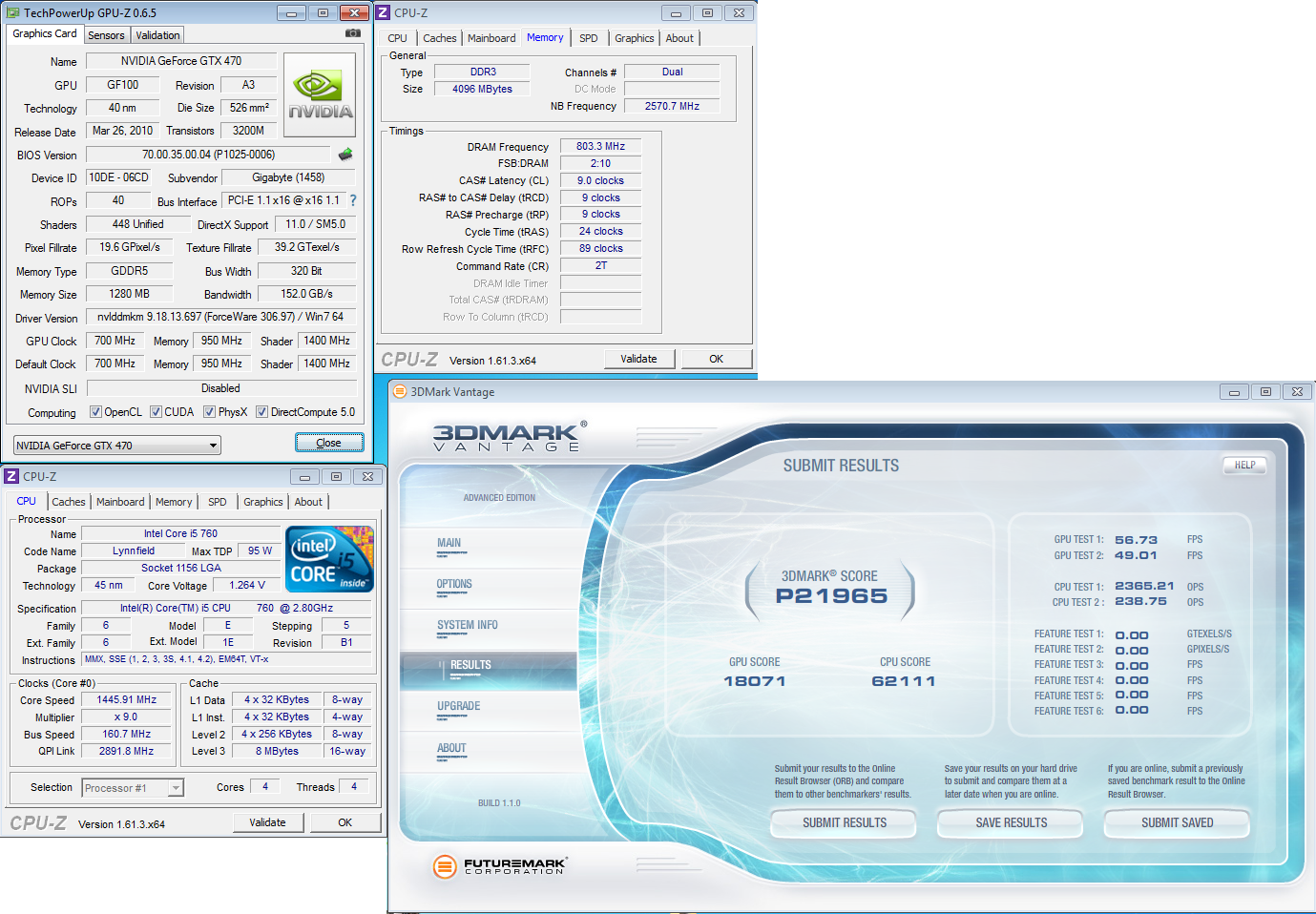Click SUBMIT RESULTS button in 3DMark
This screenshot has width=1316, height=914.
coord(845,822)
